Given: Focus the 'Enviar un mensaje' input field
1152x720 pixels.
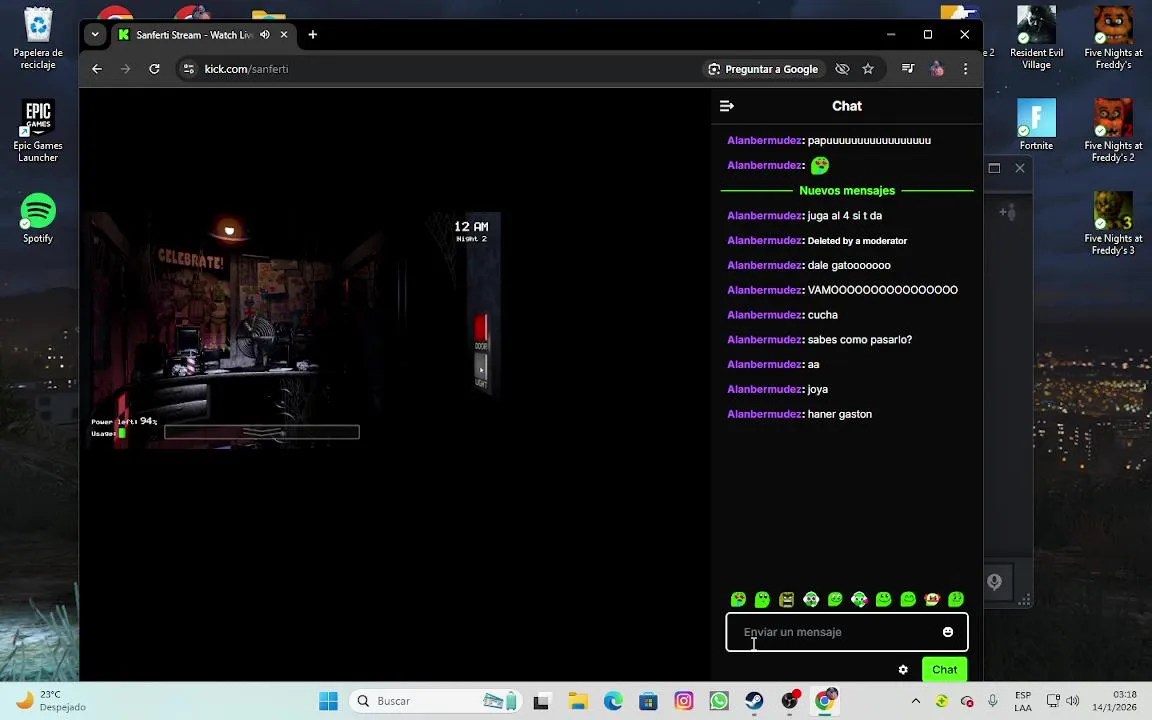Looking at the screenshot, I should (x=846, y=632).
